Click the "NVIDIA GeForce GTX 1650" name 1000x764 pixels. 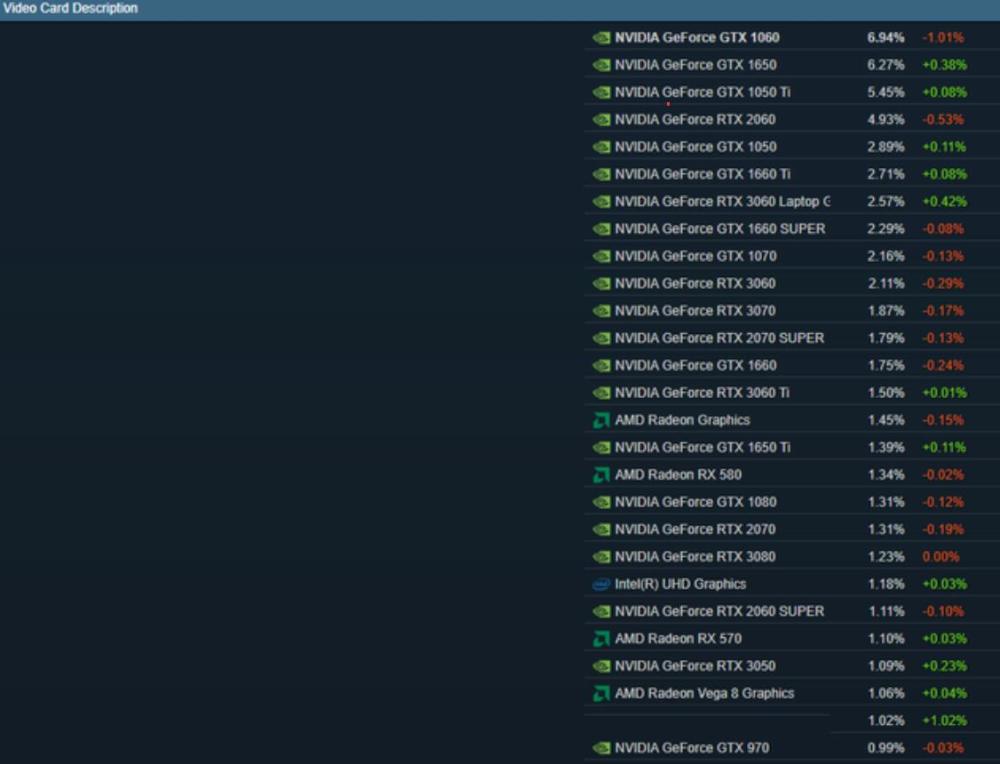(x=696, y=65)
